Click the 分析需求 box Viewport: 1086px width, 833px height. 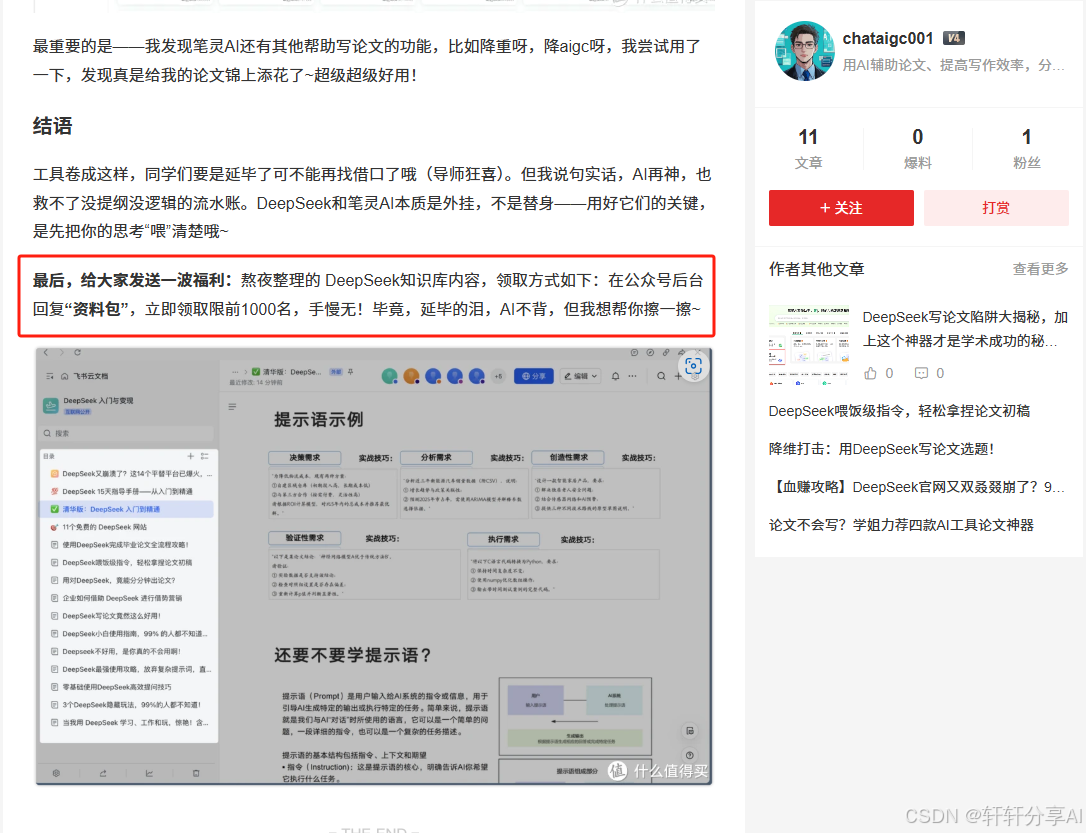(436, 458)
